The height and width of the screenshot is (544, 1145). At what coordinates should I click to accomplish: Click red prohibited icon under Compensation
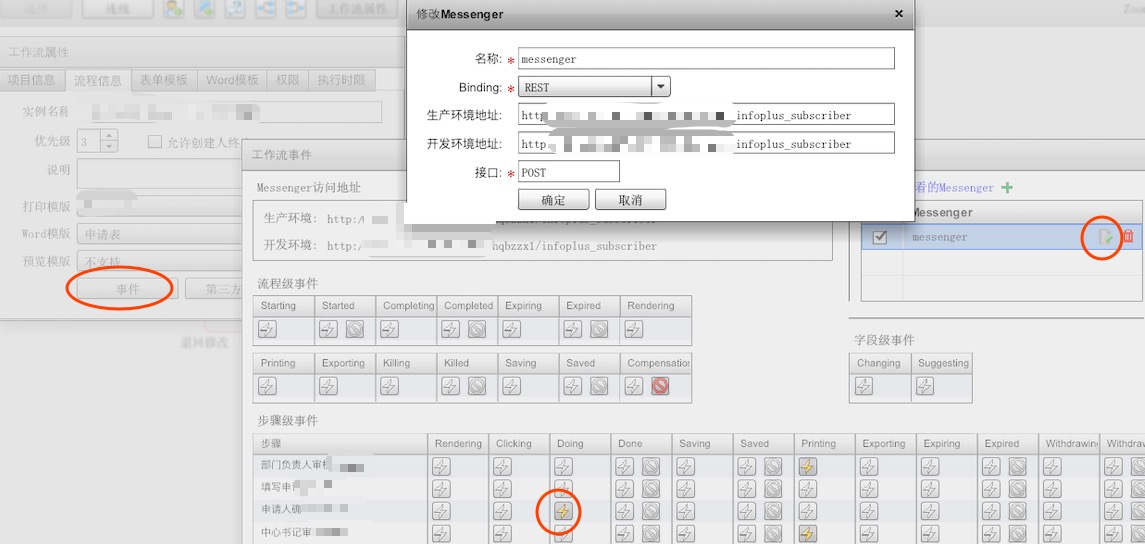pos(661,386)
